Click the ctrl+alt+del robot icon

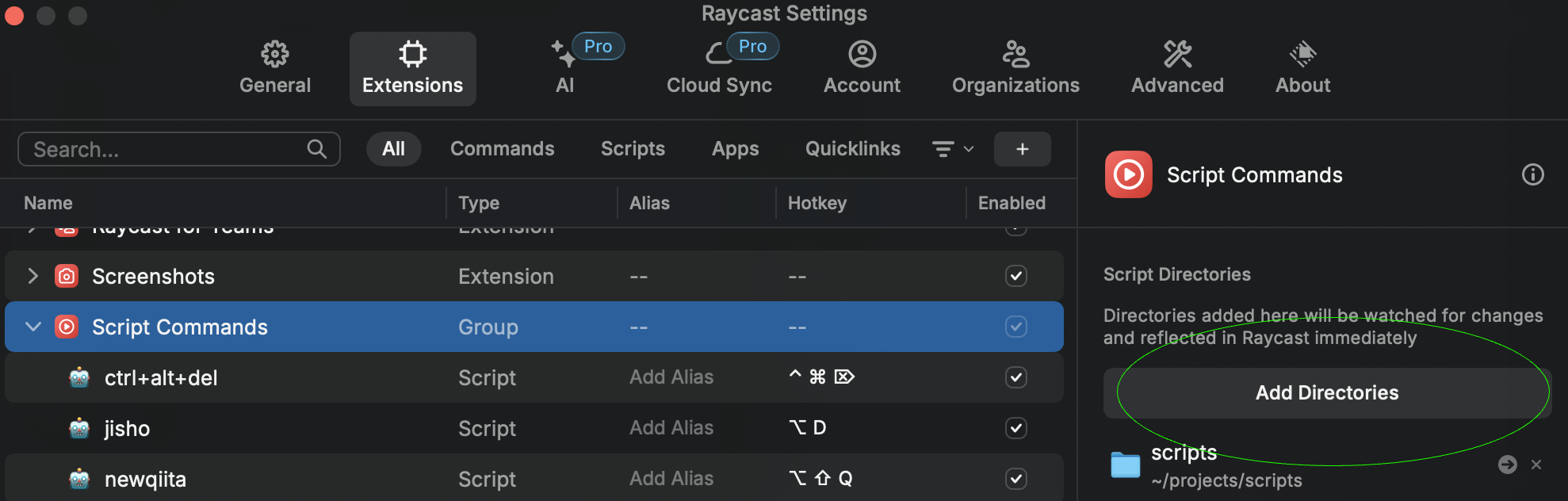coord(79,377)
